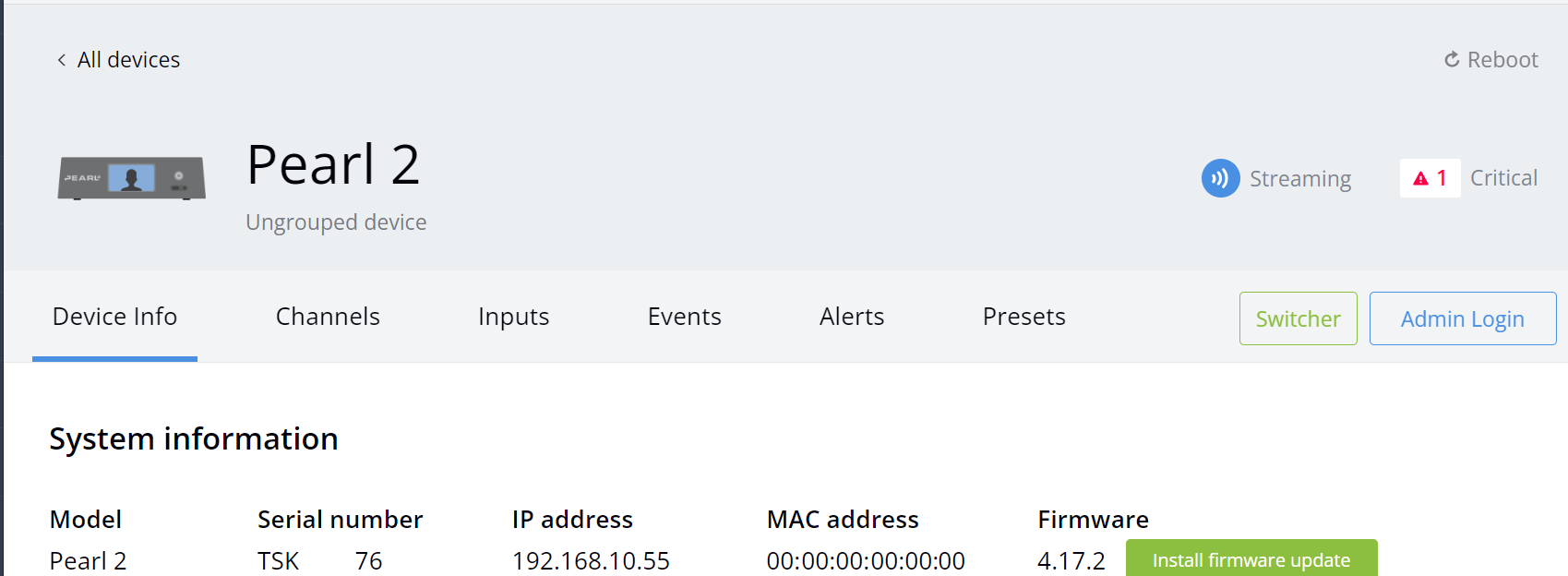Click the Pearl 2 device thumbnail image
The height and width of the screenshot is (576, 1568).
pyautogui.click(x=131, y=178)
